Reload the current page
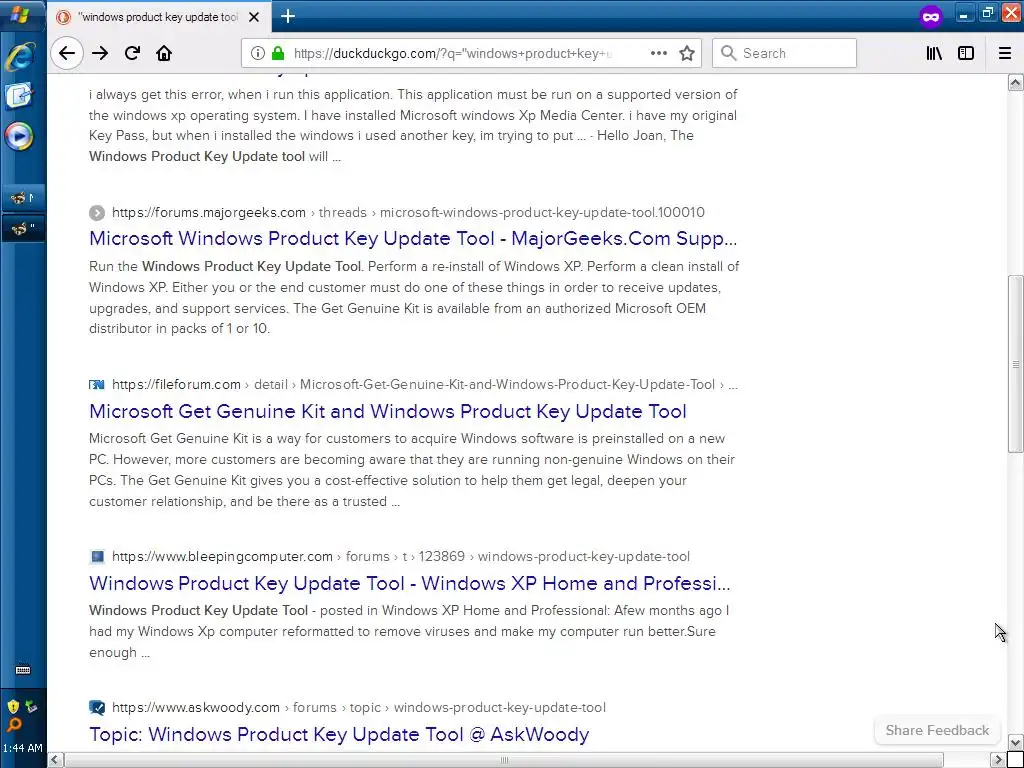Viewport: 1024px width, 768px height. coord(133,53)
